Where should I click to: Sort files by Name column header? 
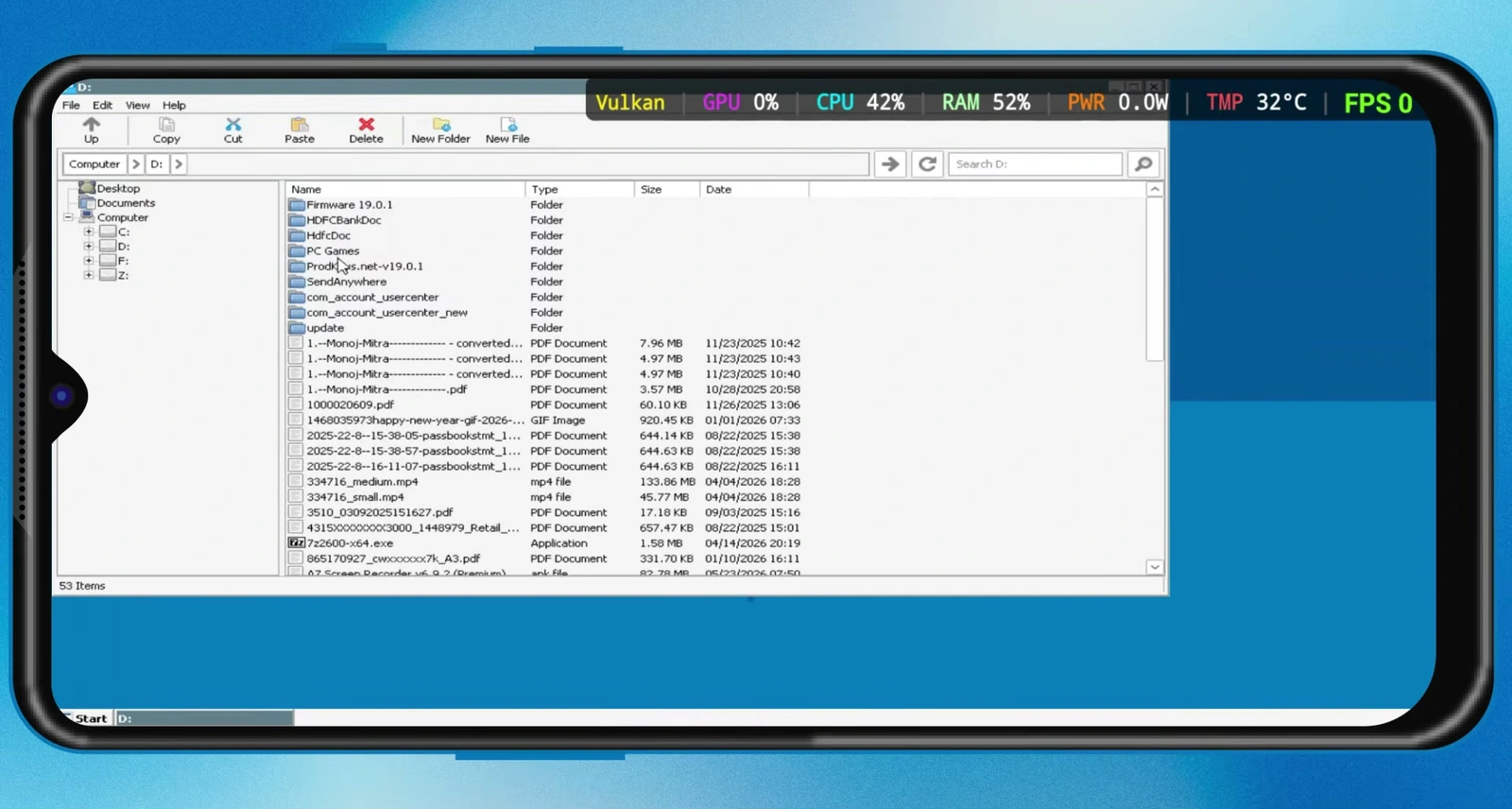point(405,190)
